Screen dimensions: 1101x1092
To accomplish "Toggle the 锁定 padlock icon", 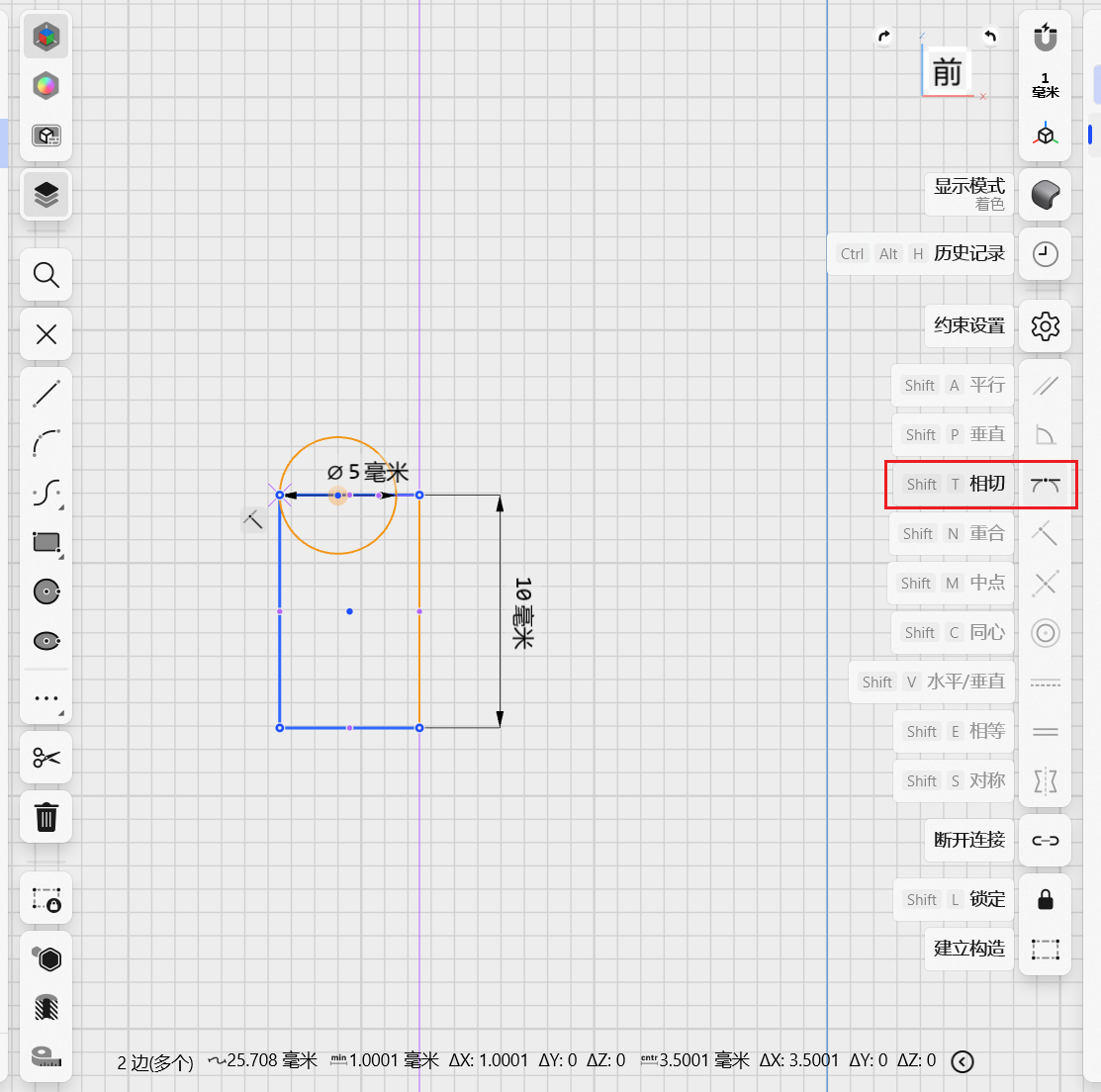I will pos(1045,899).
